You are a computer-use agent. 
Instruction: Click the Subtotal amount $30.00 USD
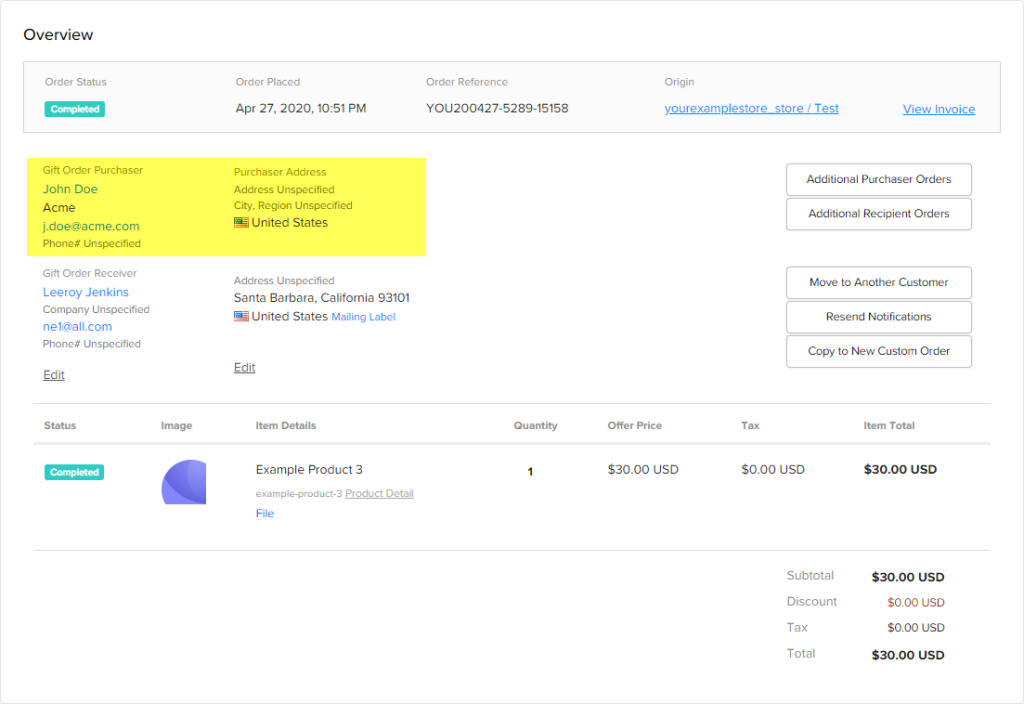point(908,577)
